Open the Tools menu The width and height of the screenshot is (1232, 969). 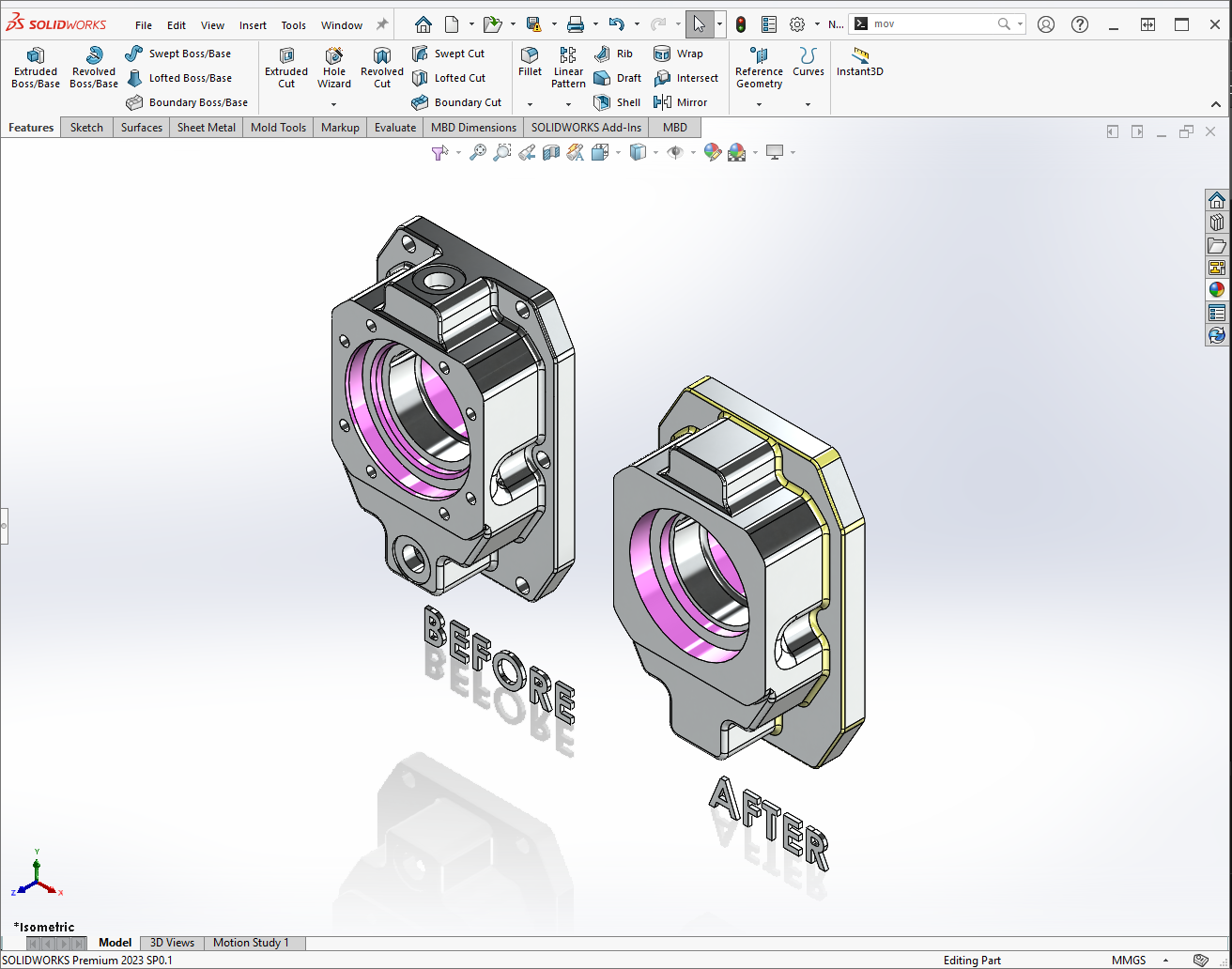[x=294, y=25]
